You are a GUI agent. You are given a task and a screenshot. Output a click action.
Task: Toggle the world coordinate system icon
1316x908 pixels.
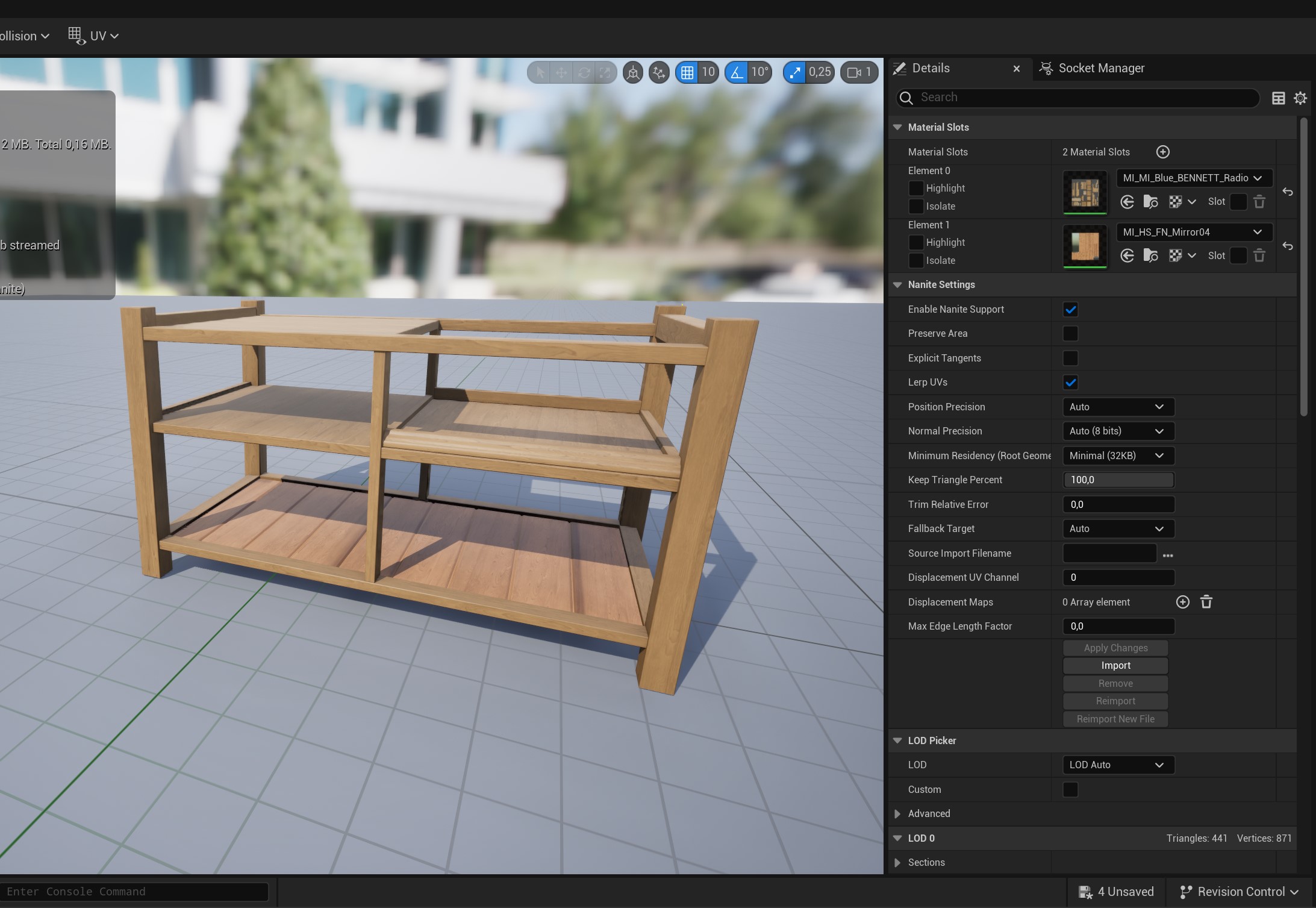coord(633,72)
